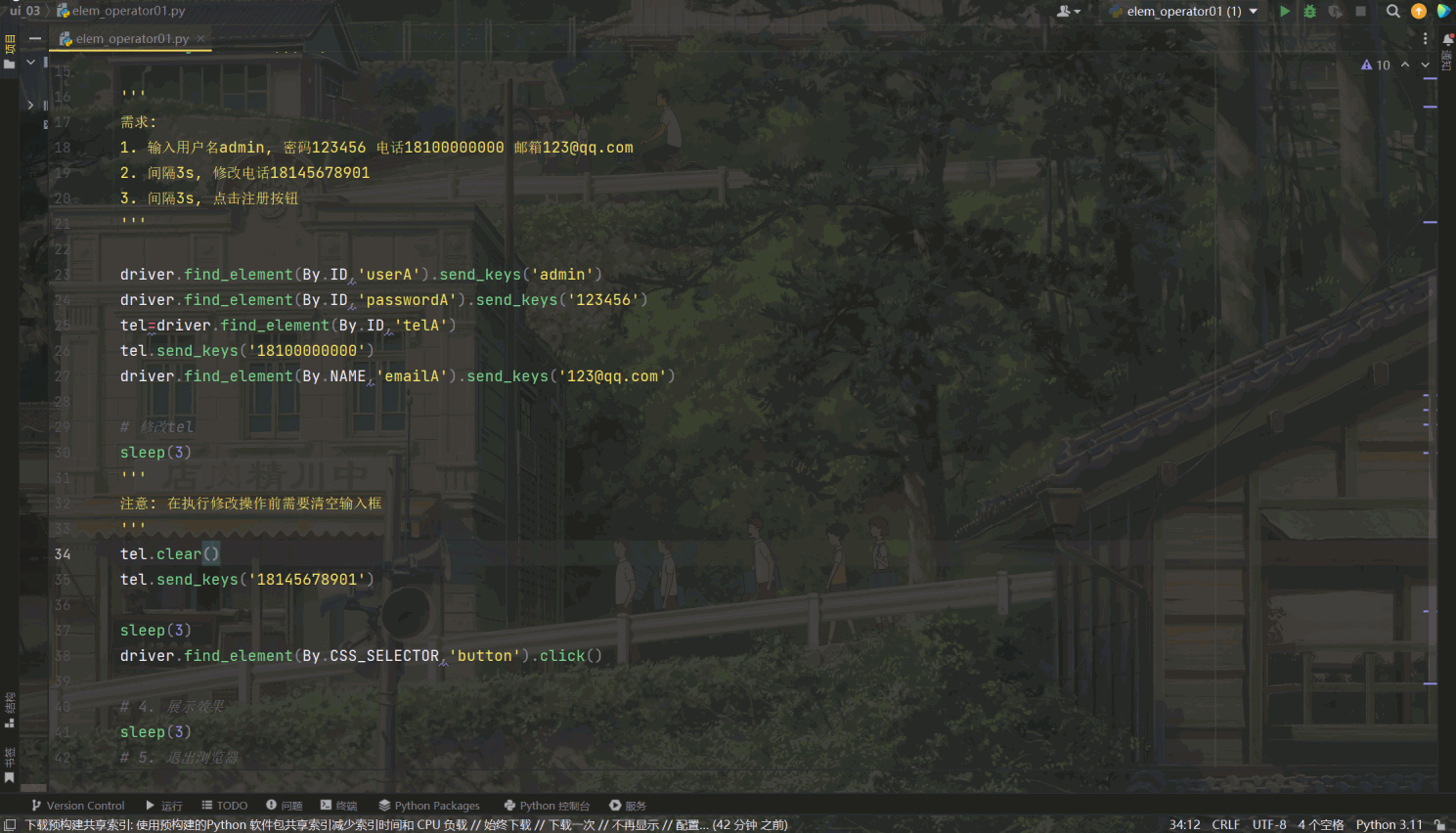The width and height of the screenshot is (1456, 833).
Task: Open the colorful plugin icon at the top right
Action: pos(1443,11)
